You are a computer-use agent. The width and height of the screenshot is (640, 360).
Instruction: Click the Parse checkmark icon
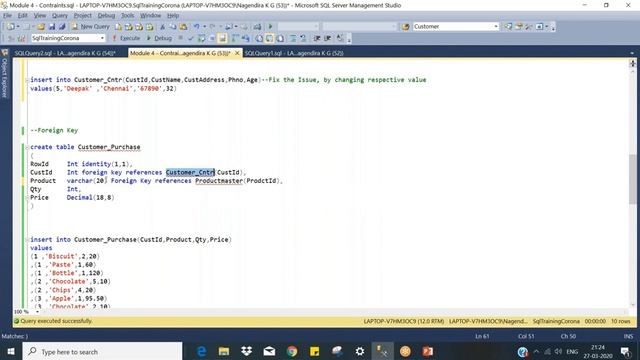click(x=190, y=38)
